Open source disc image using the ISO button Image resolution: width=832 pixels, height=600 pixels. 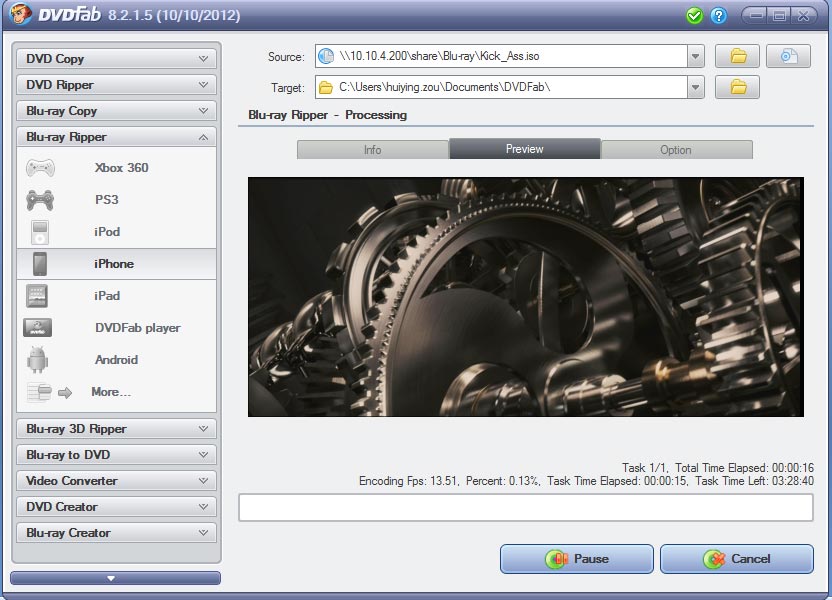788,56
